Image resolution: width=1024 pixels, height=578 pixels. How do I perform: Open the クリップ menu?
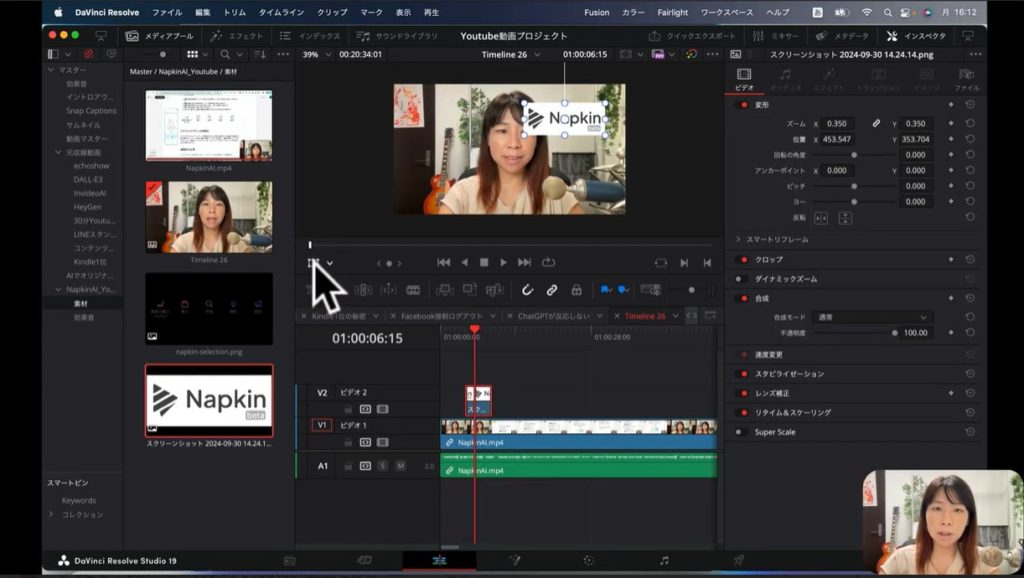click(332, 12)
